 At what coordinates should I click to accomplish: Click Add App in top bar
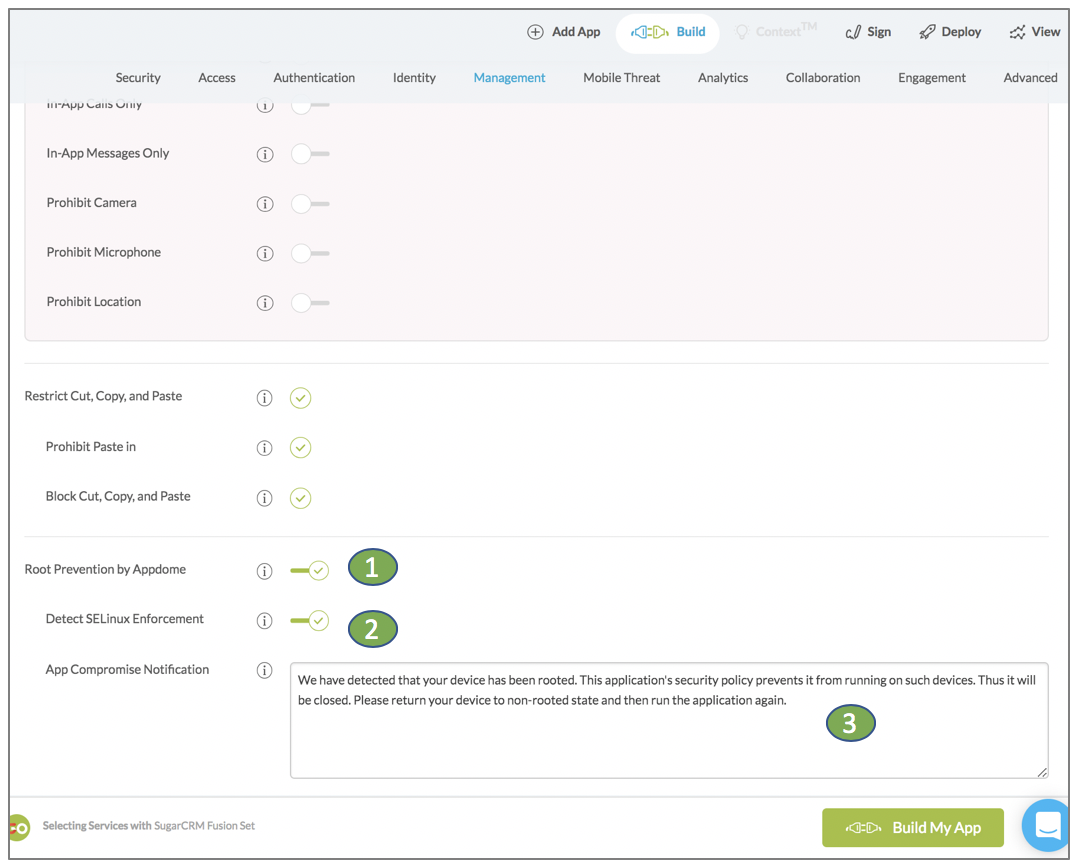[x=564, y=32]
